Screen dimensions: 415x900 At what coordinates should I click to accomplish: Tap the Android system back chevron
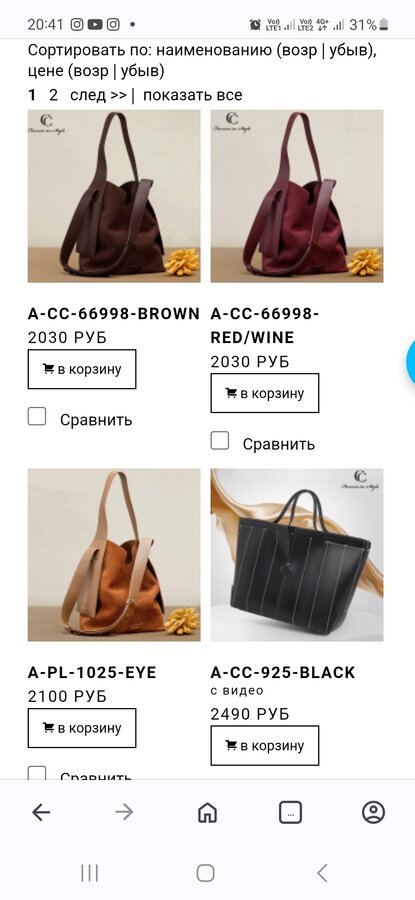(323, 873)
